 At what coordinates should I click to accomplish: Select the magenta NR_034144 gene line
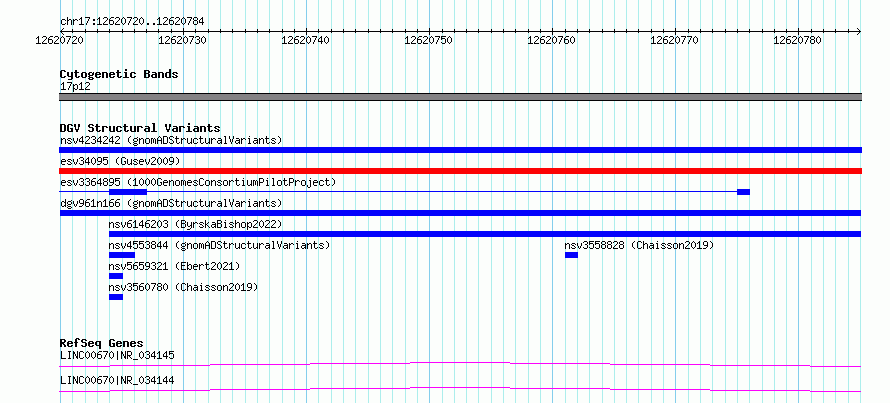click(460, 389)
